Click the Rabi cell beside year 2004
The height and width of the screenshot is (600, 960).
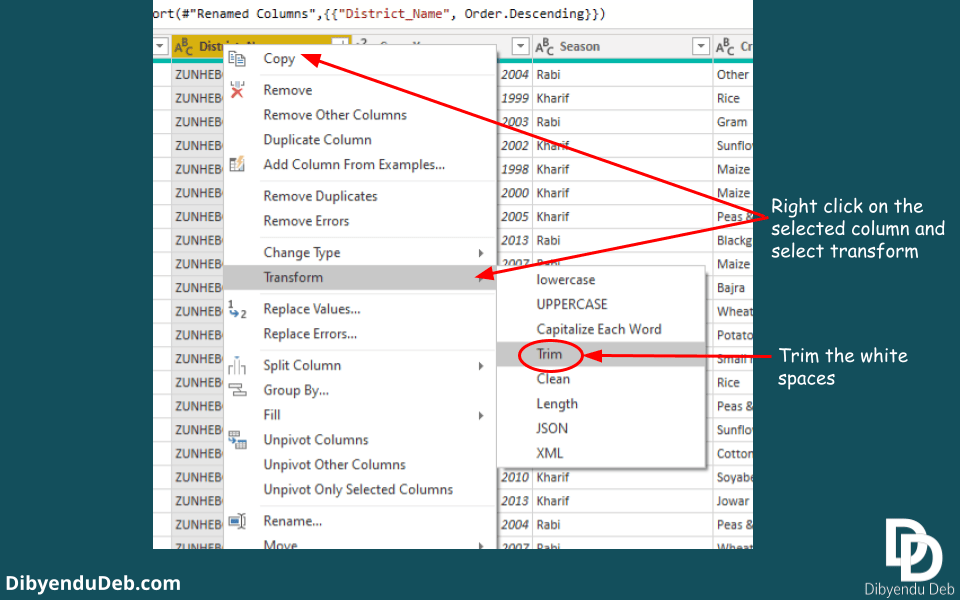point(622,75)
